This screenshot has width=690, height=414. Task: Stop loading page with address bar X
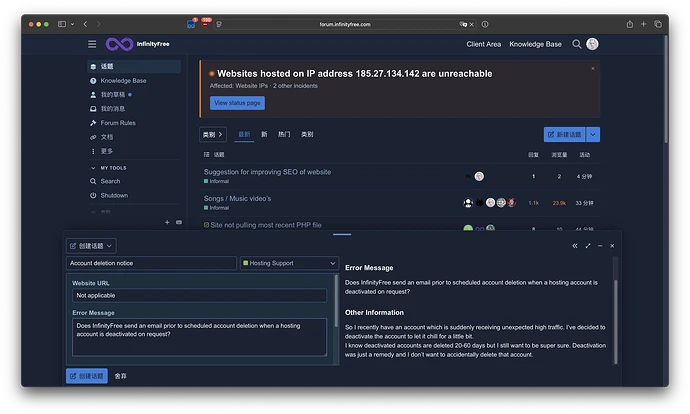pos(472,25)
